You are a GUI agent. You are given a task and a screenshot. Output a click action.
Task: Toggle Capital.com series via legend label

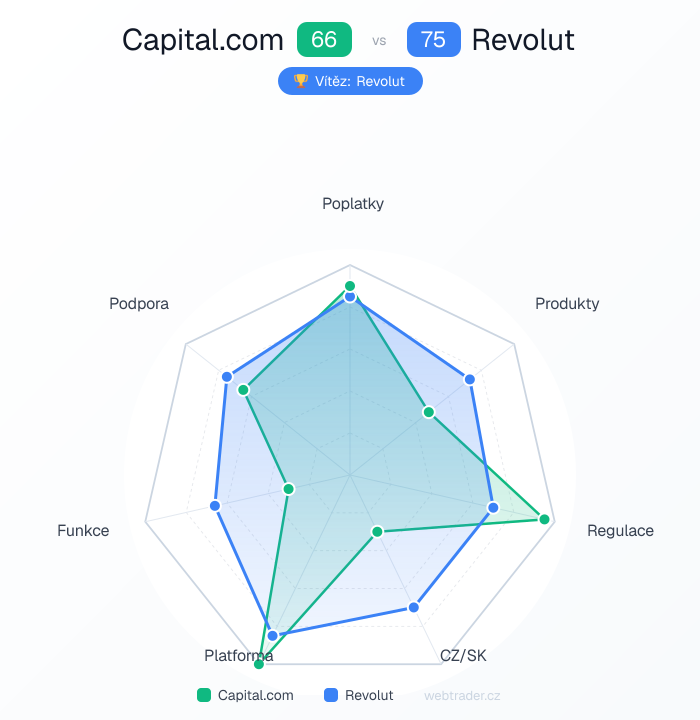point(256,695)
